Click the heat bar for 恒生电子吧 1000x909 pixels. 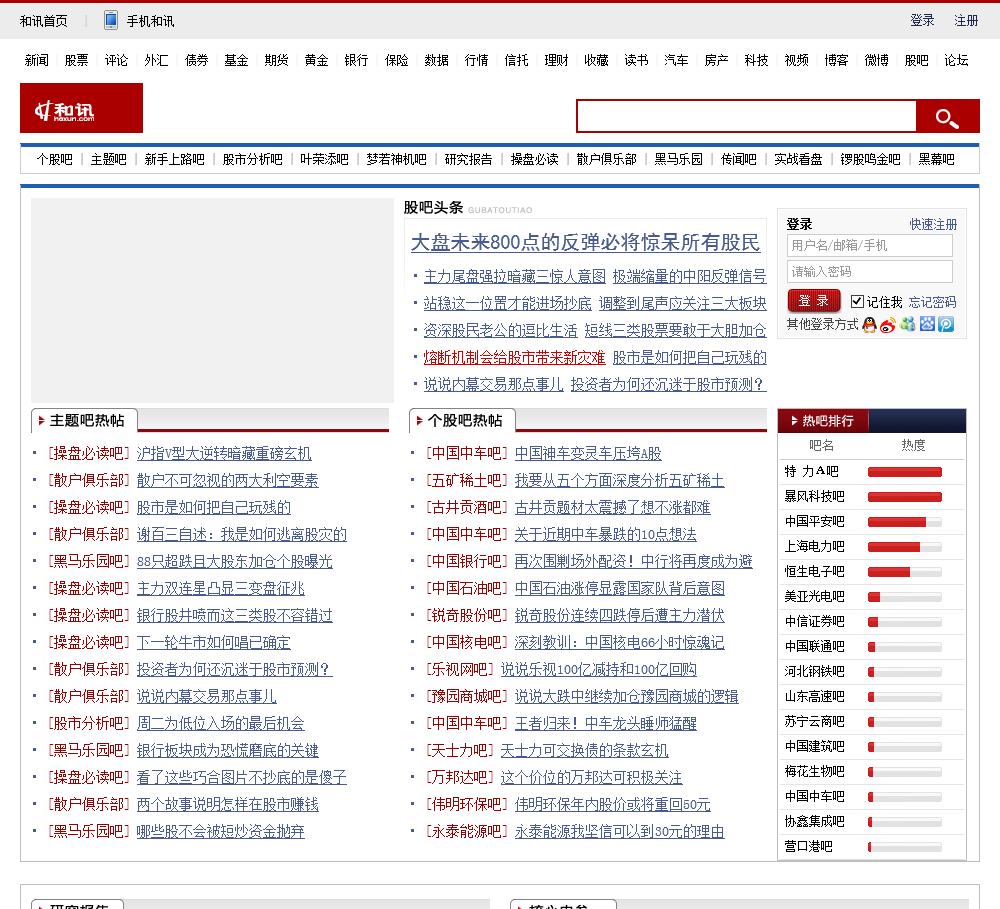[904, 572]
